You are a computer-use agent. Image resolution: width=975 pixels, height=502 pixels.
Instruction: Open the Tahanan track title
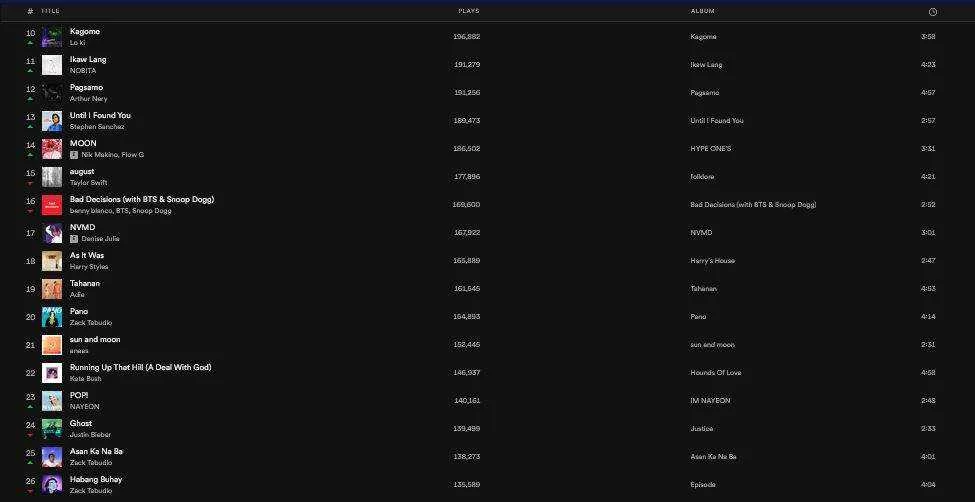85,284
